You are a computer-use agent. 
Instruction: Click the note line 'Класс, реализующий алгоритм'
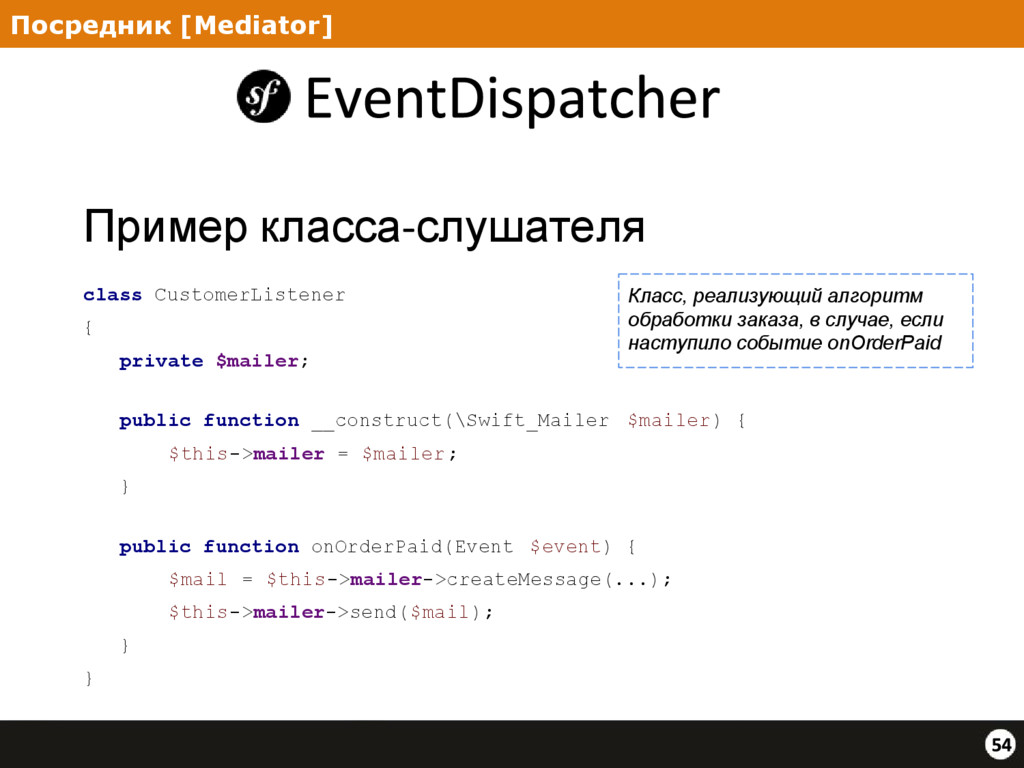pos(775,296)
